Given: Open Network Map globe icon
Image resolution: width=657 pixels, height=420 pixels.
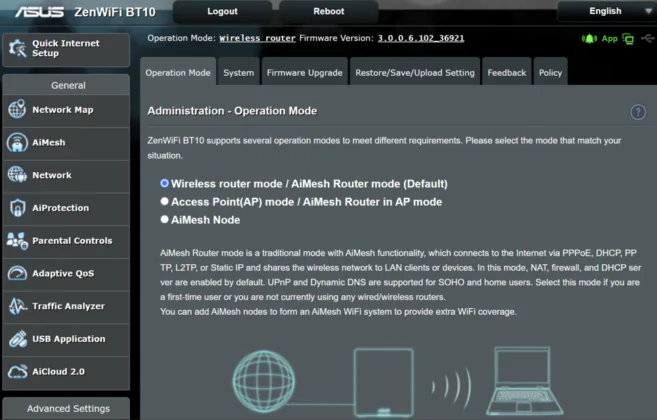Looking at the screenshot, I should click(x=17, y=109).
